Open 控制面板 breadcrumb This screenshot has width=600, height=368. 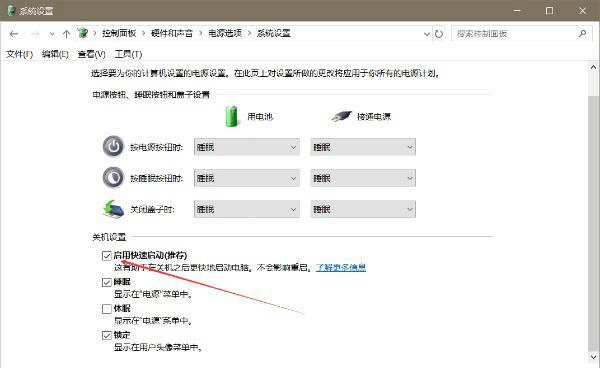[x=119, y=33]
